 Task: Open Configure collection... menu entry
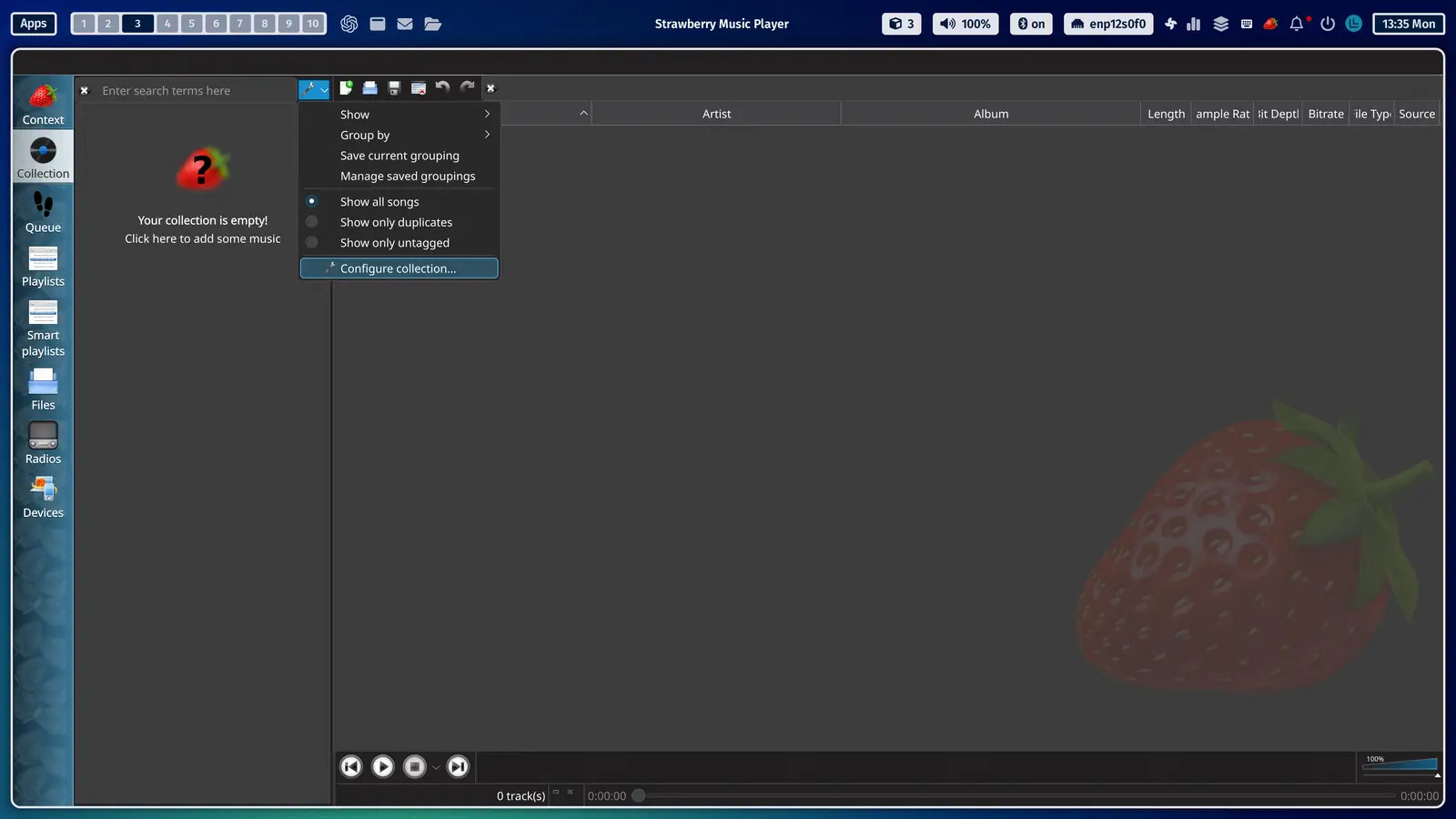click(399, 268)
